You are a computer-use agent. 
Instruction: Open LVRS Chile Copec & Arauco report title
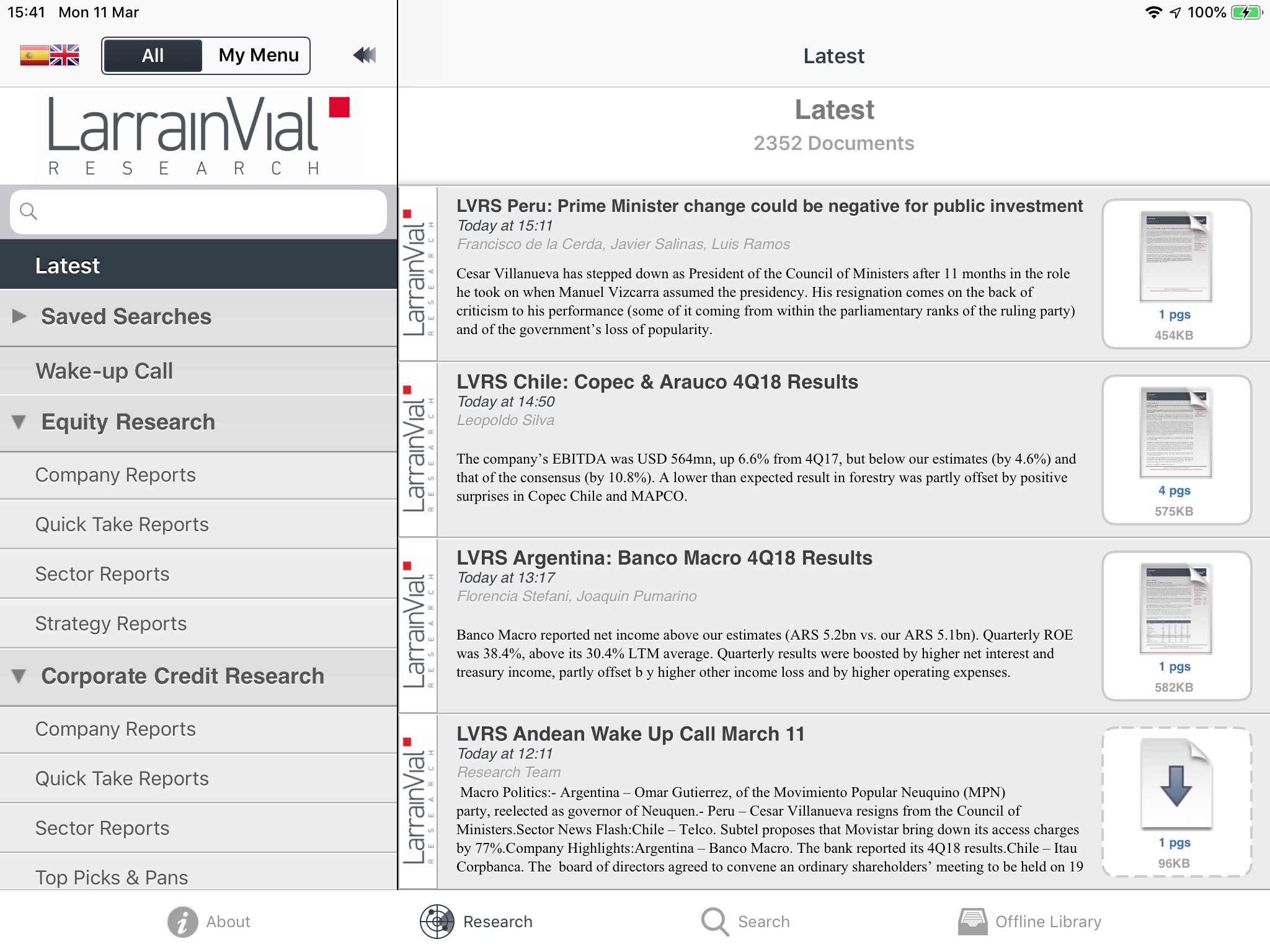tap(657, 382)
